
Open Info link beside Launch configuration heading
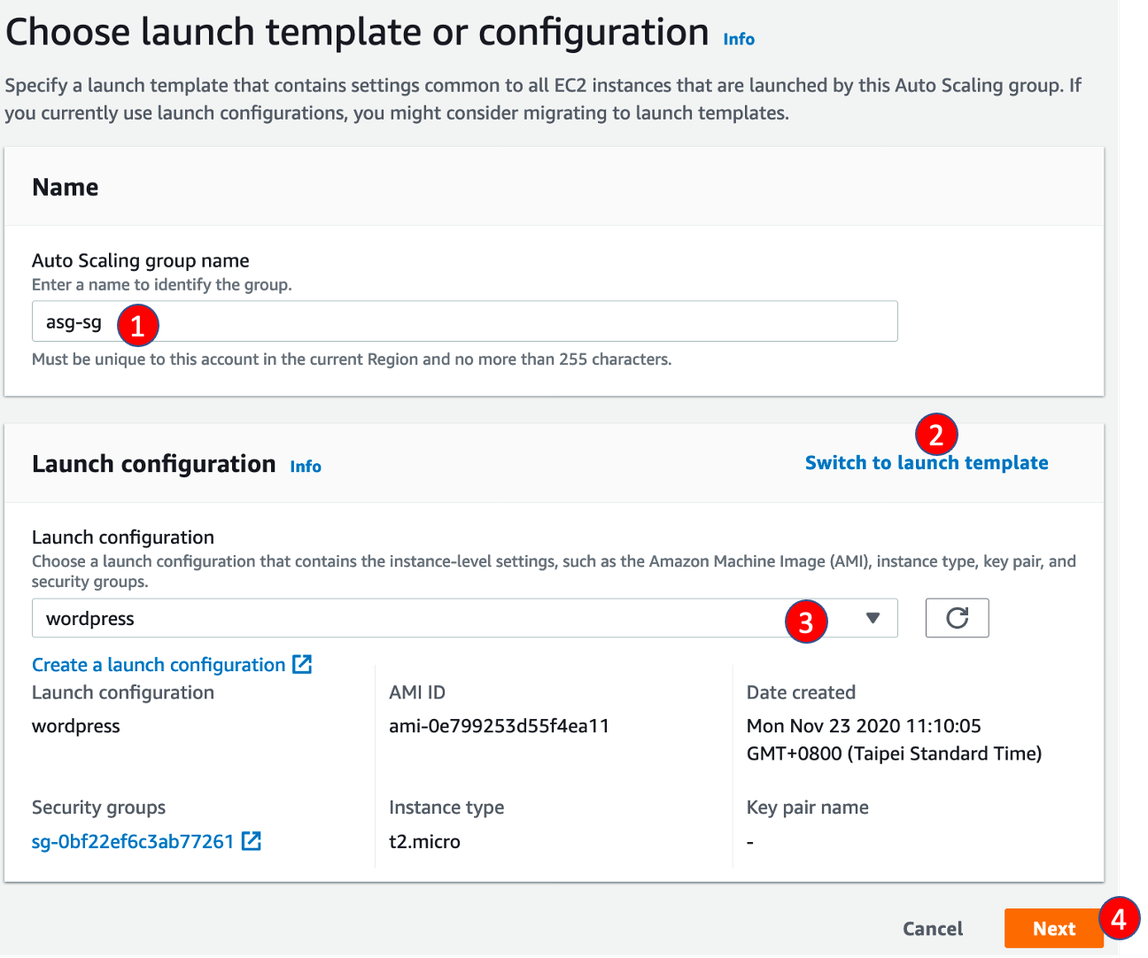(x=305, y=466)
